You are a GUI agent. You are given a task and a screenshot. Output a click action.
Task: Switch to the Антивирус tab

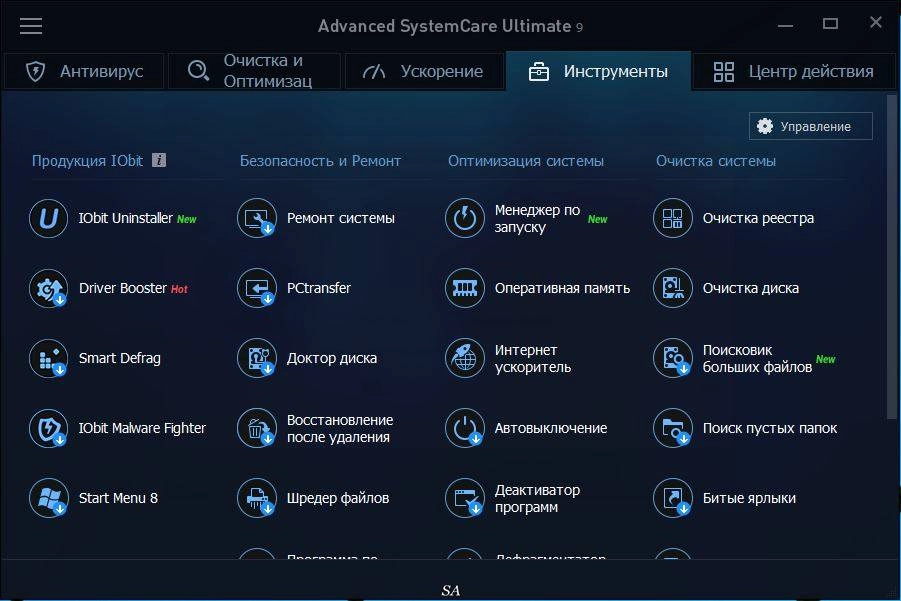point(84,71)
